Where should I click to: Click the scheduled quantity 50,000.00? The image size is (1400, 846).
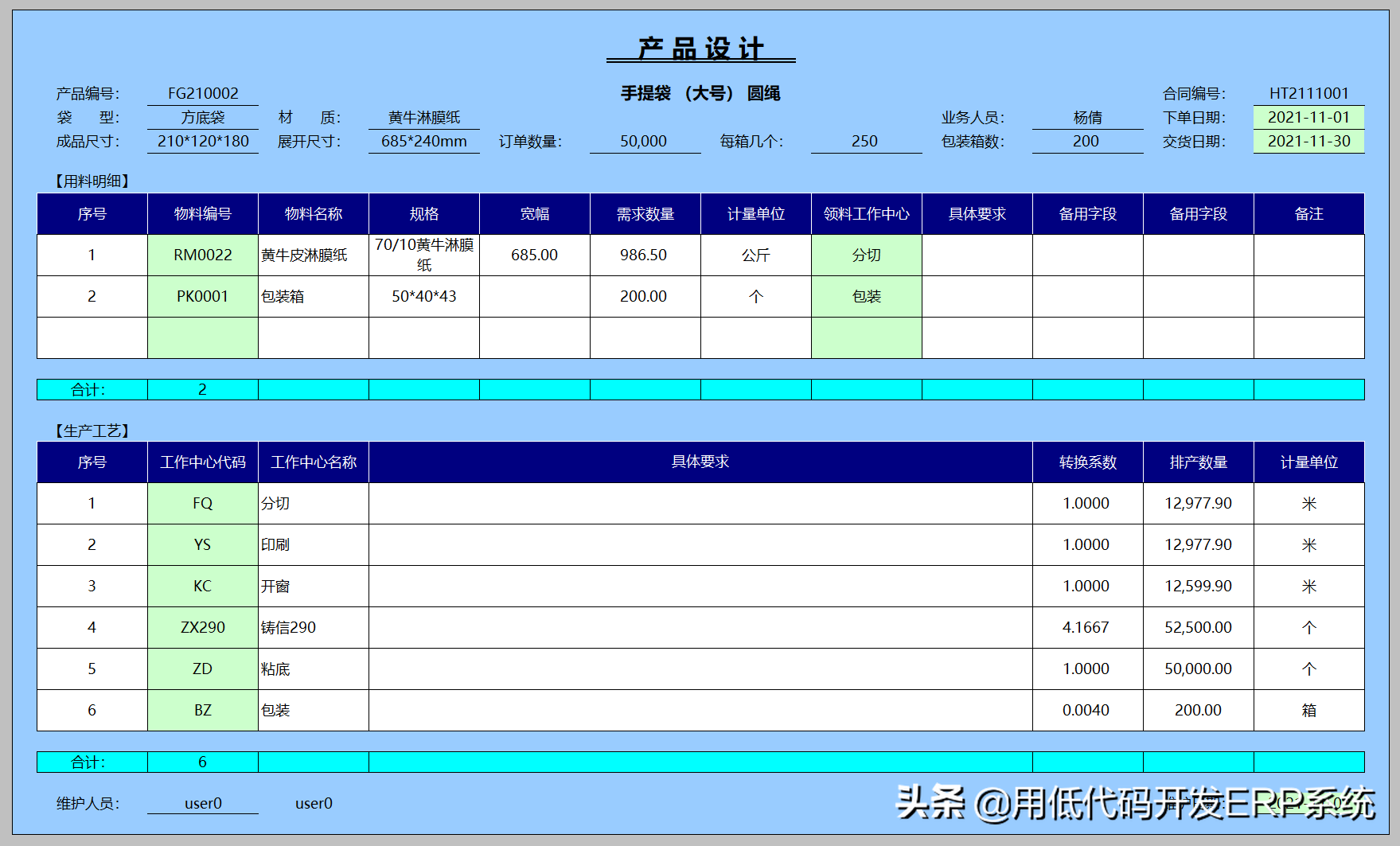(1199, 669)
